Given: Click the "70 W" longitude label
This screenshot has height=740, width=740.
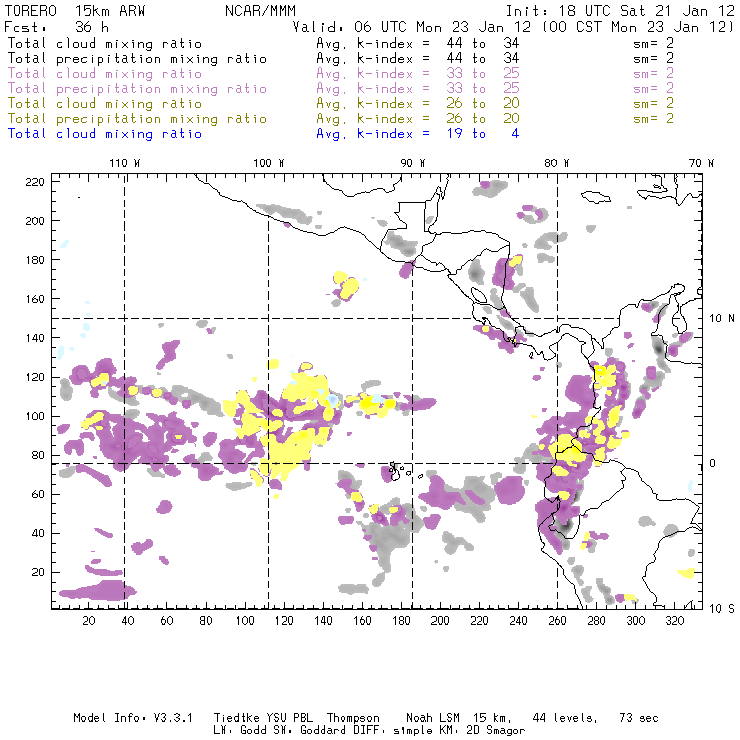Looking at the screenshot, I should click(x=701, y=163).
